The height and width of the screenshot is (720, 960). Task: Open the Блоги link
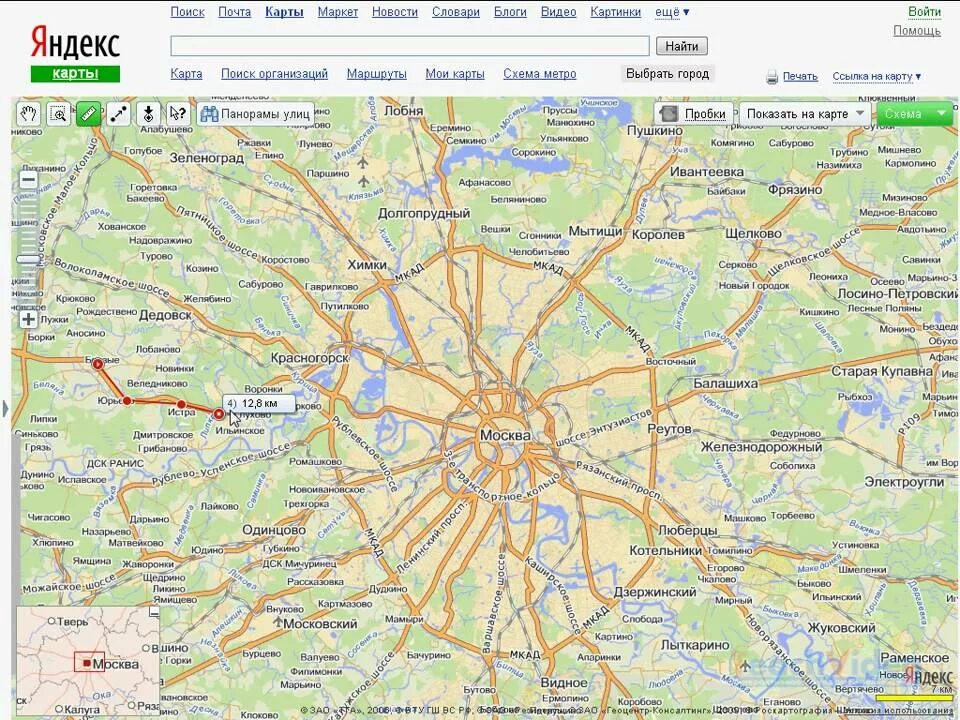coord(510,12)
